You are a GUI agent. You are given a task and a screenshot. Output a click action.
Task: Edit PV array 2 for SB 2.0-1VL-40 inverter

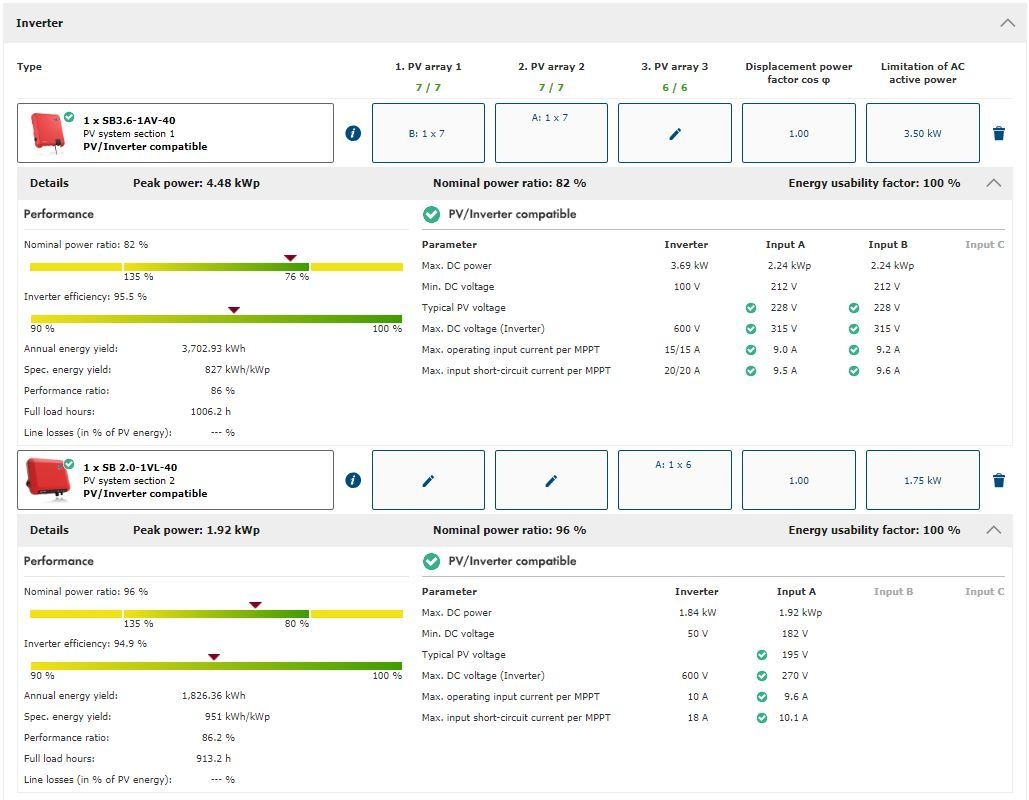click(551, 480)
